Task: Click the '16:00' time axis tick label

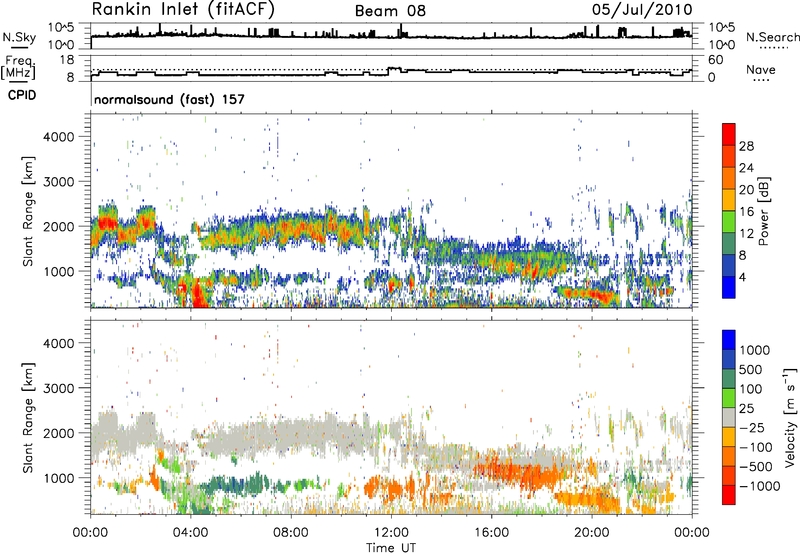Action: tap(491, 533)
